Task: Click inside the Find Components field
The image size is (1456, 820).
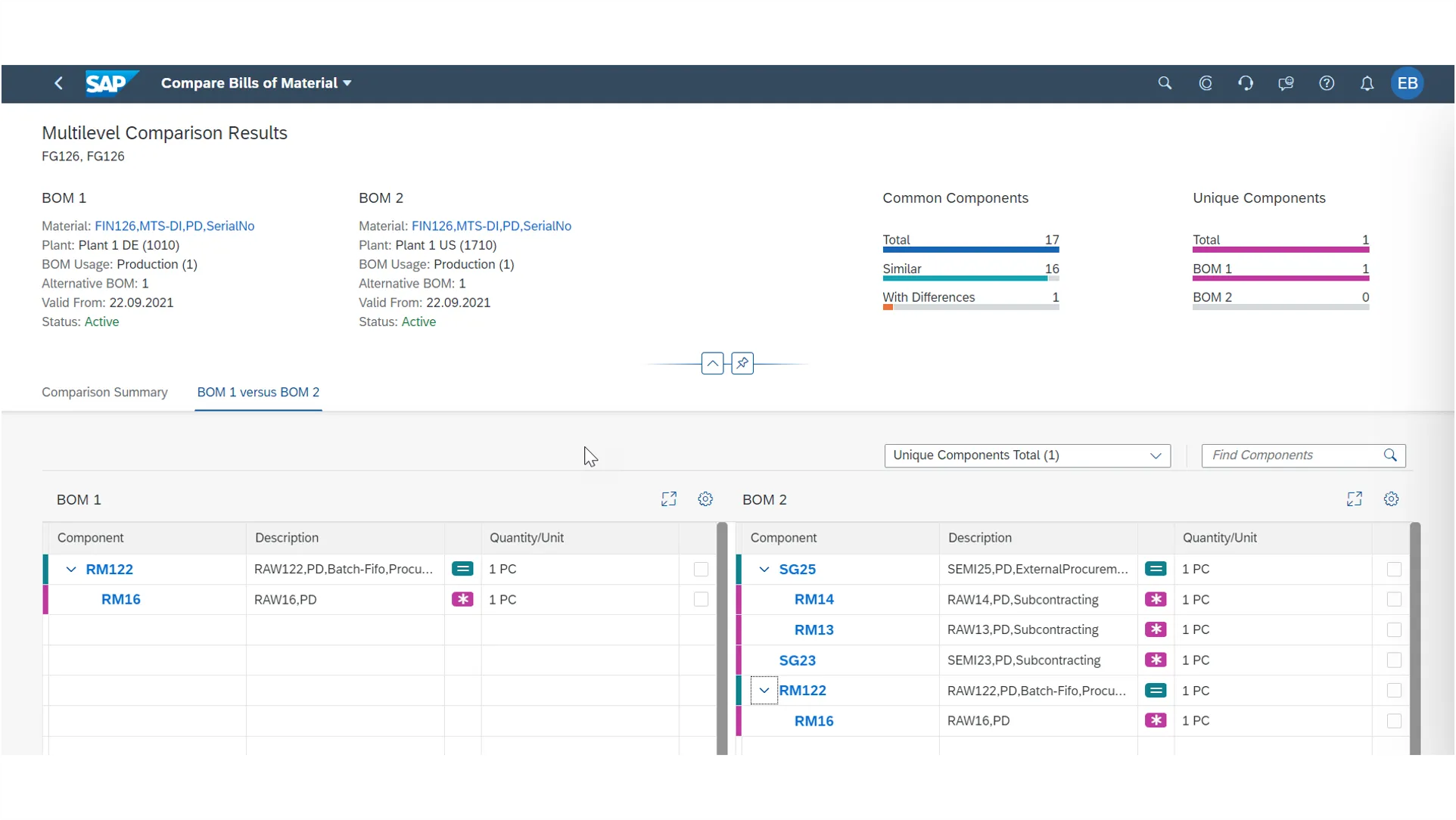Action: pyautogui.click(x=1286, y=455)
